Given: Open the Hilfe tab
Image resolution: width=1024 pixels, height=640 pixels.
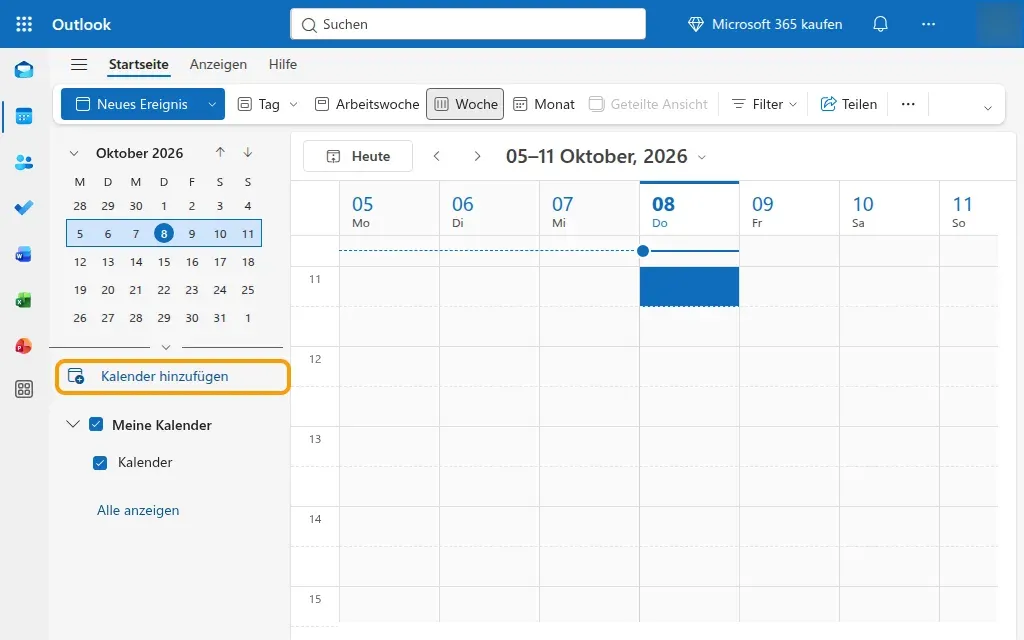Looking at the screenshot, I should tap(283, 64).
